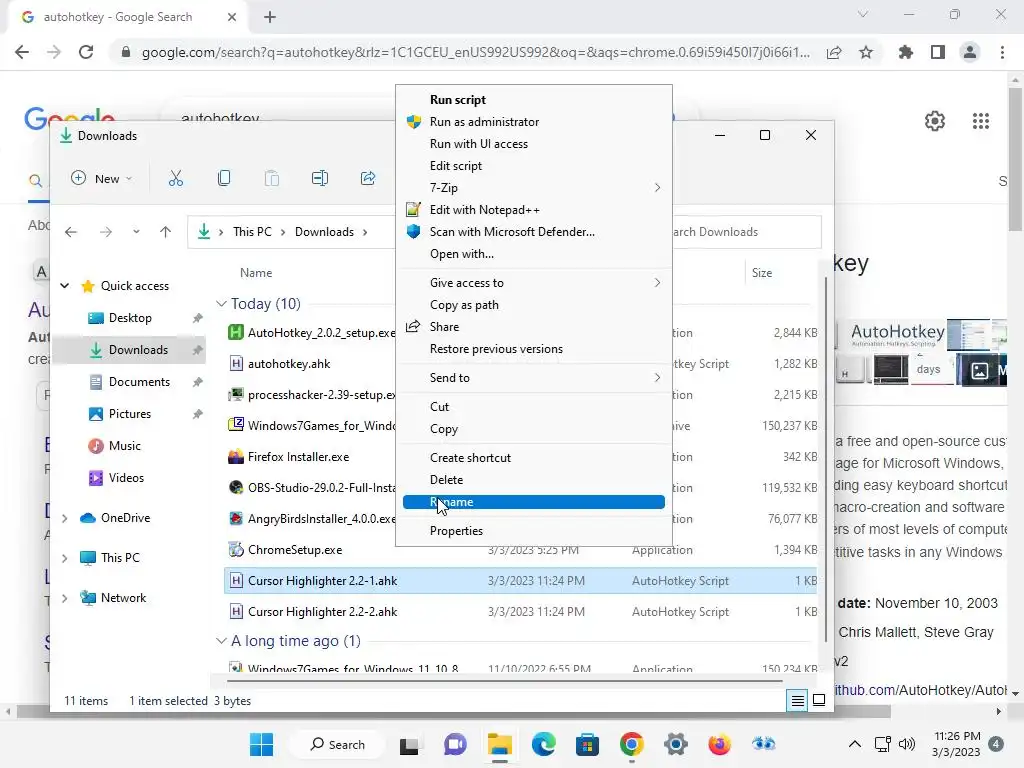The image size is (1024, 768).
Task: Click the Search Downloads field
Action: [746, 232]
